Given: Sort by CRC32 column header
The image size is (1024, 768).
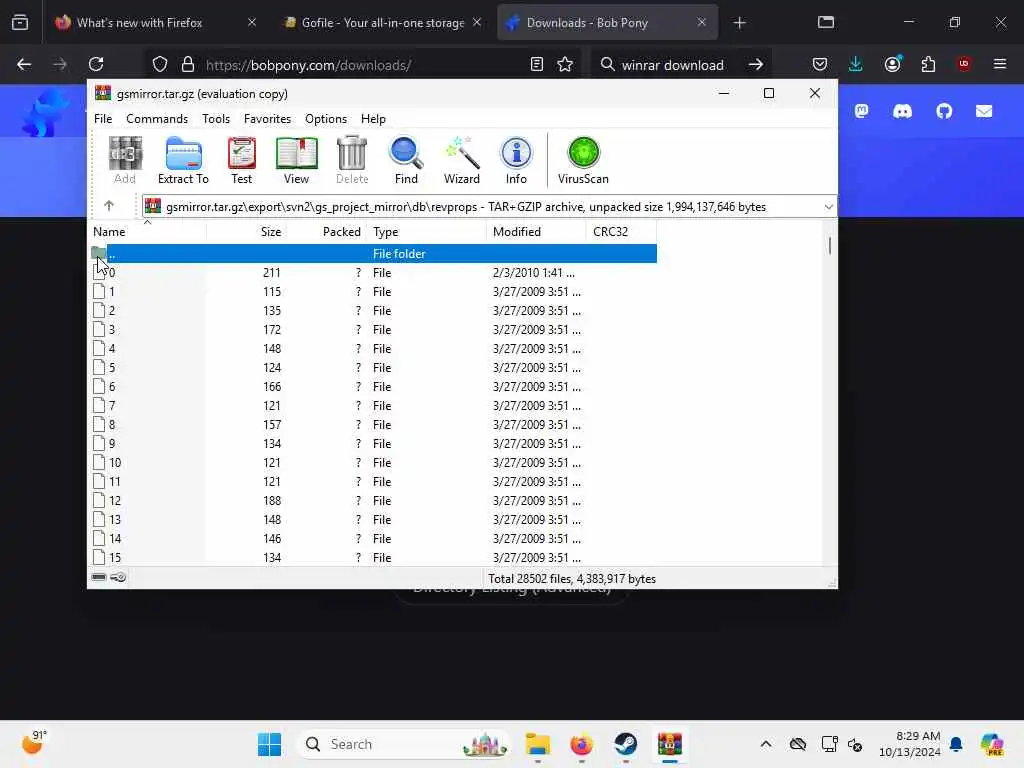Looking at the screenshot, I should click(621, 232).
